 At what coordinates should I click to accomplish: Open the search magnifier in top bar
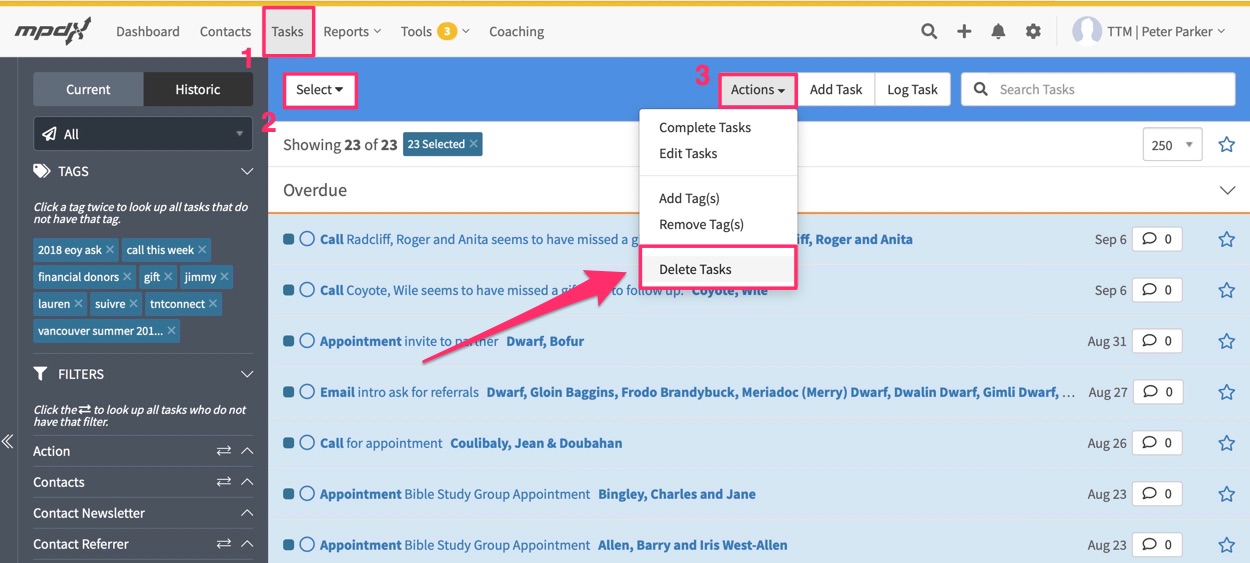point(929,31)
